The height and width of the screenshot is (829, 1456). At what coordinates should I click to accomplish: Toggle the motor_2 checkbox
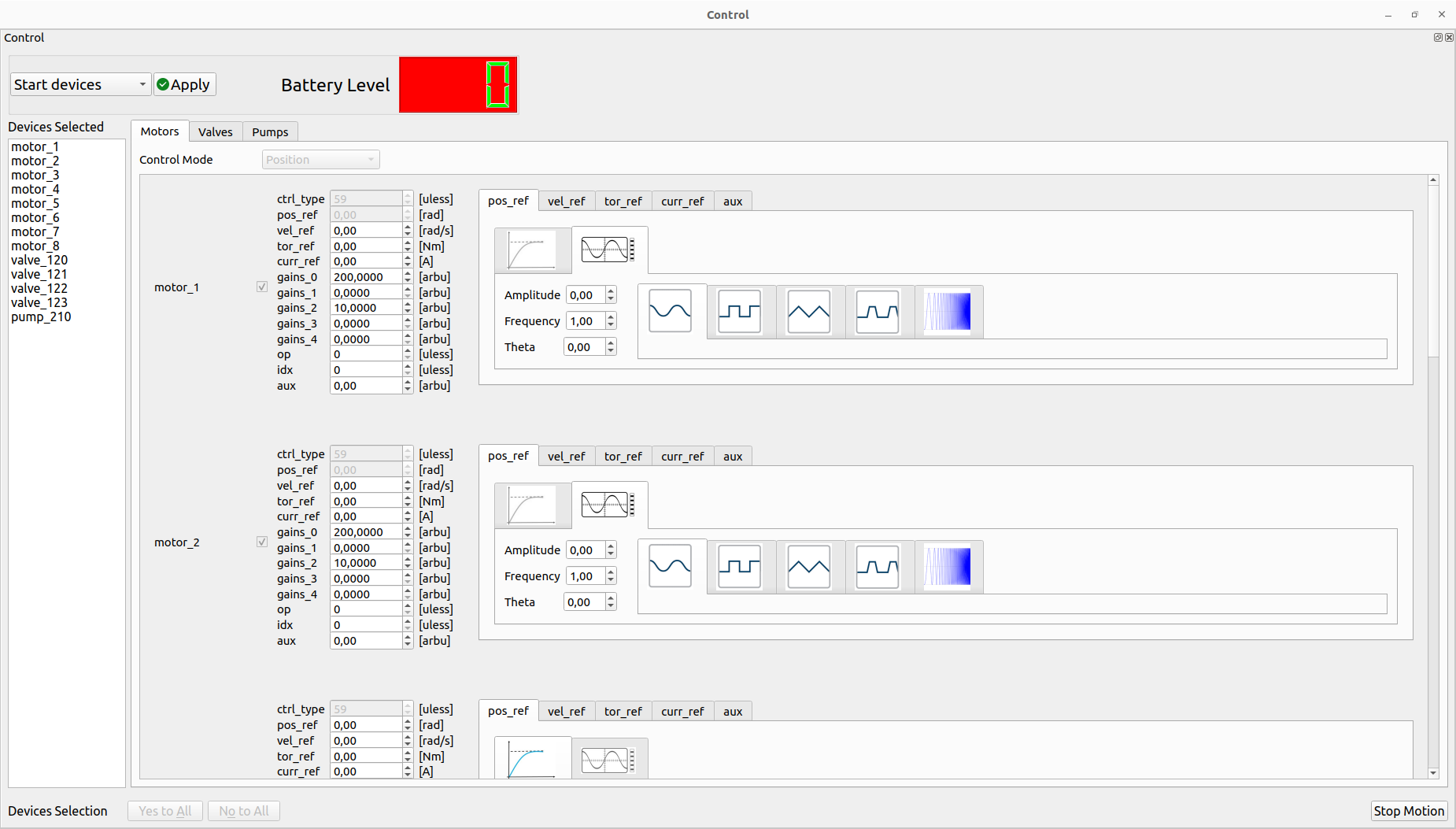coord(262,542)
